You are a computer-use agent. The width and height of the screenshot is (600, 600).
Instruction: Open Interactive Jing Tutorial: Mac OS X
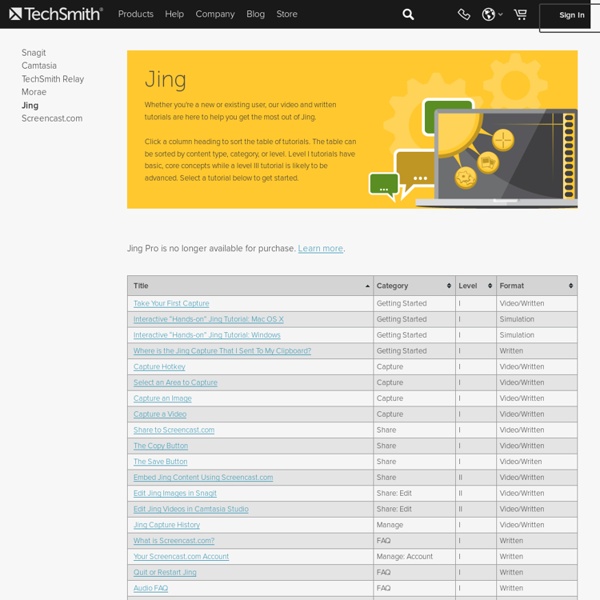209,320
